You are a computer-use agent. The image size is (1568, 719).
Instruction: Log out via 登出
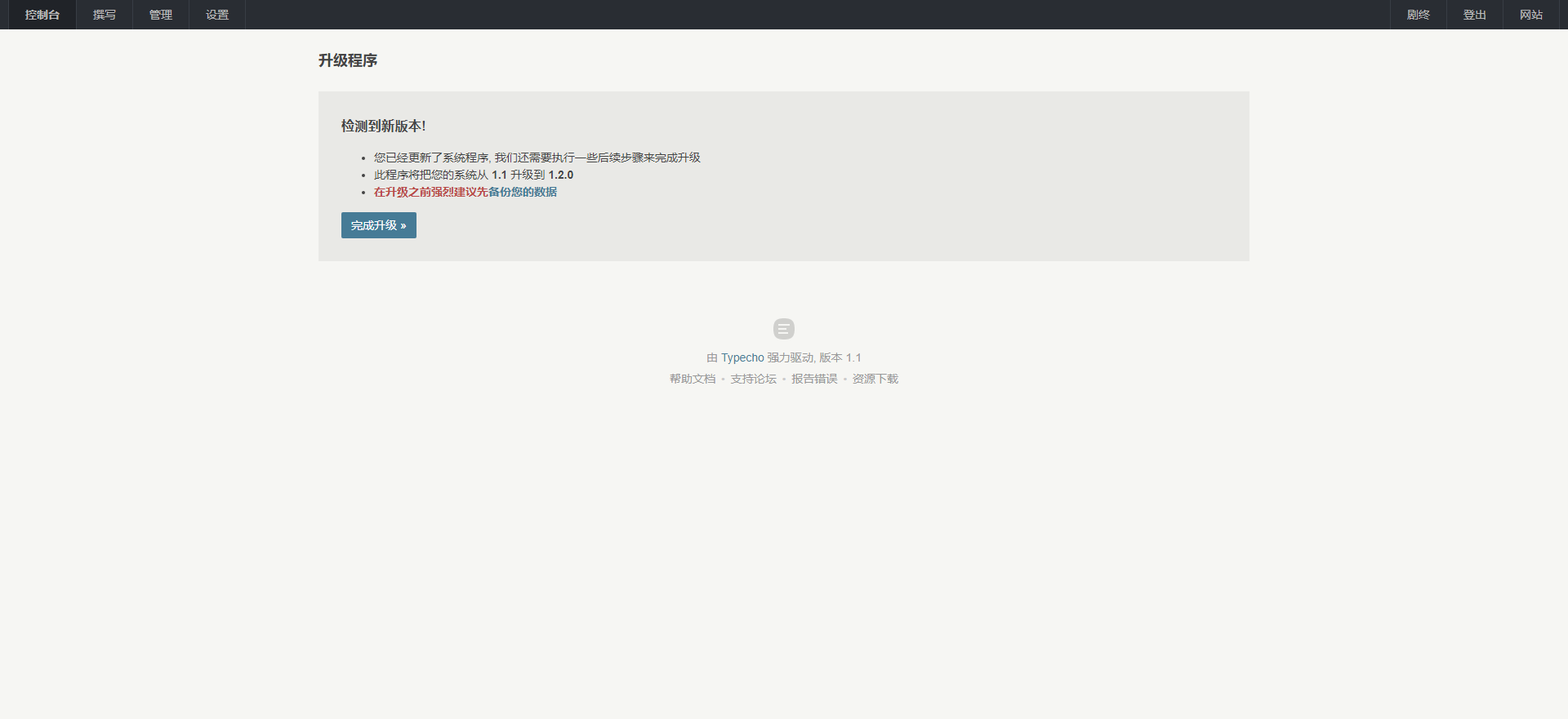click(x=1474, y=15)
